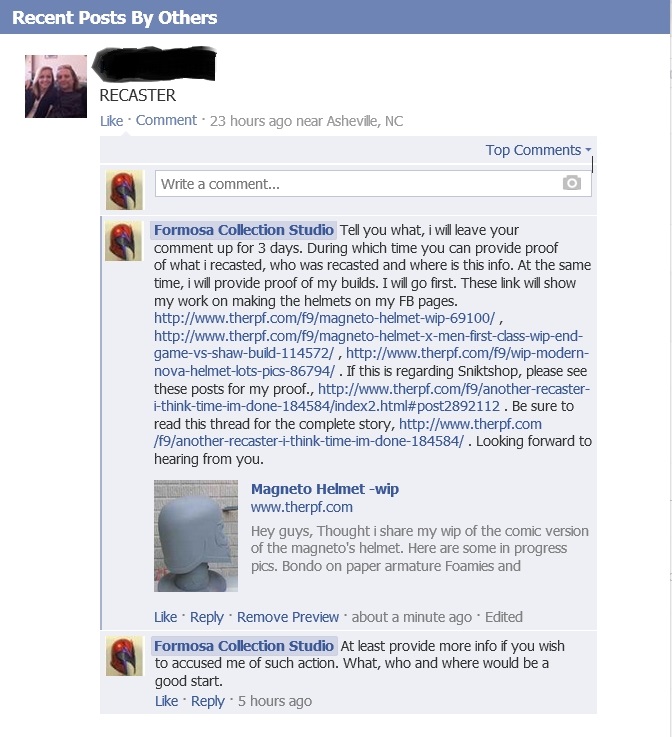Click the Write a comment field

point(373,183)
